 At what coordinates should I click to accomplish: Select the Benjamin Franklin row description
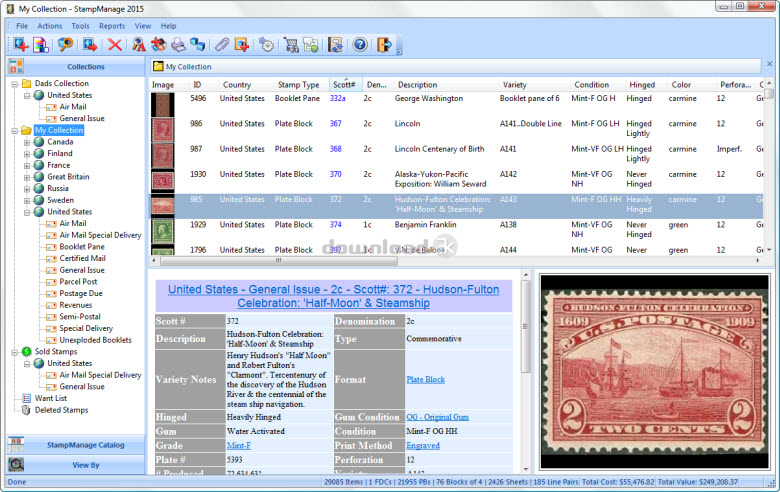coord(425,225)
